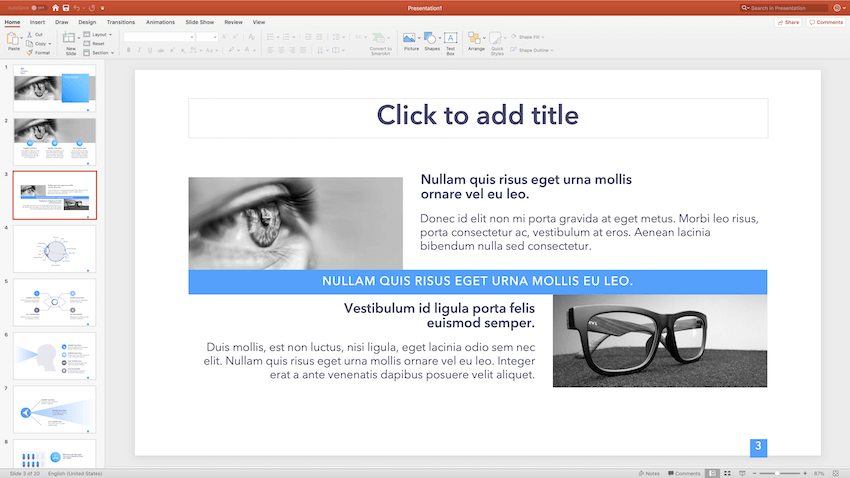Viewport: 850px width, 478px height.
Task: Click the glasses photo on the slide
Action: [x=660, y=341]
